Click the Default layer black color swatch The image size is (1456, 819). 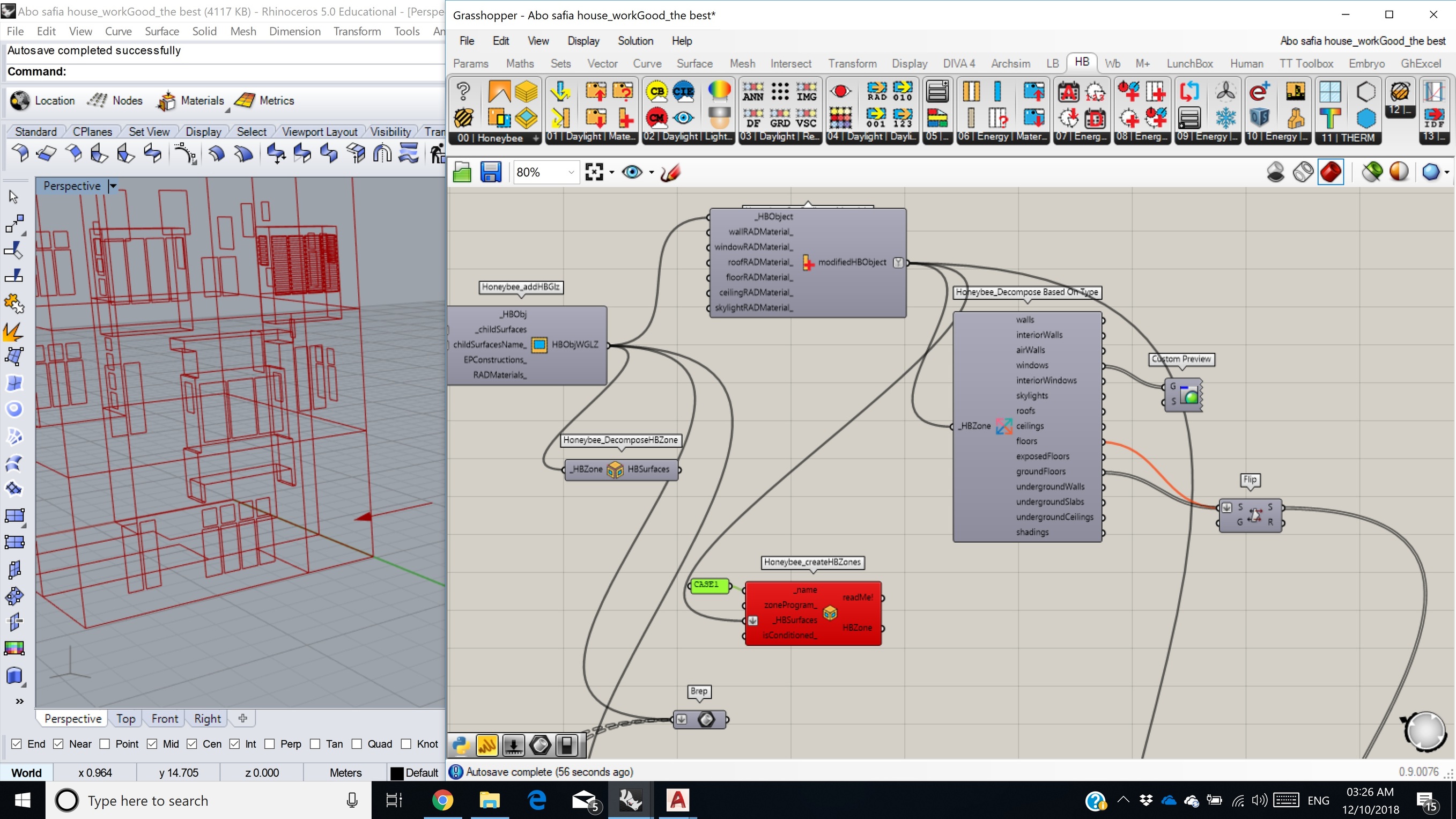[x=397, y=773]
